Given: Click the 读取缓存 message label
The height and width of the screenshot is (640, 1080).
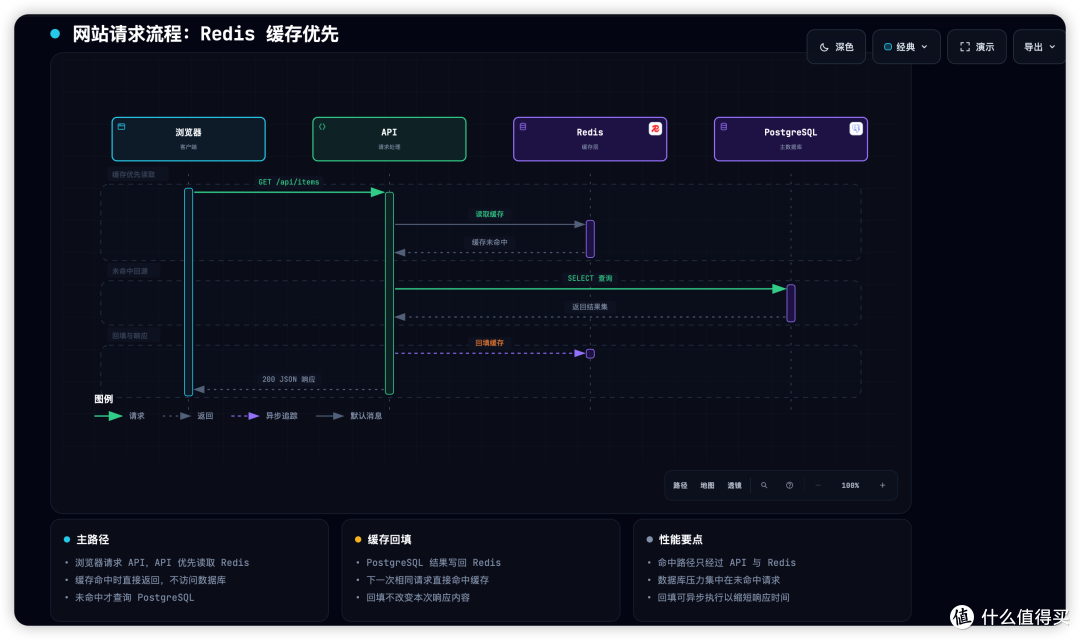Looking at the screenshot, I should click(489, 214).
